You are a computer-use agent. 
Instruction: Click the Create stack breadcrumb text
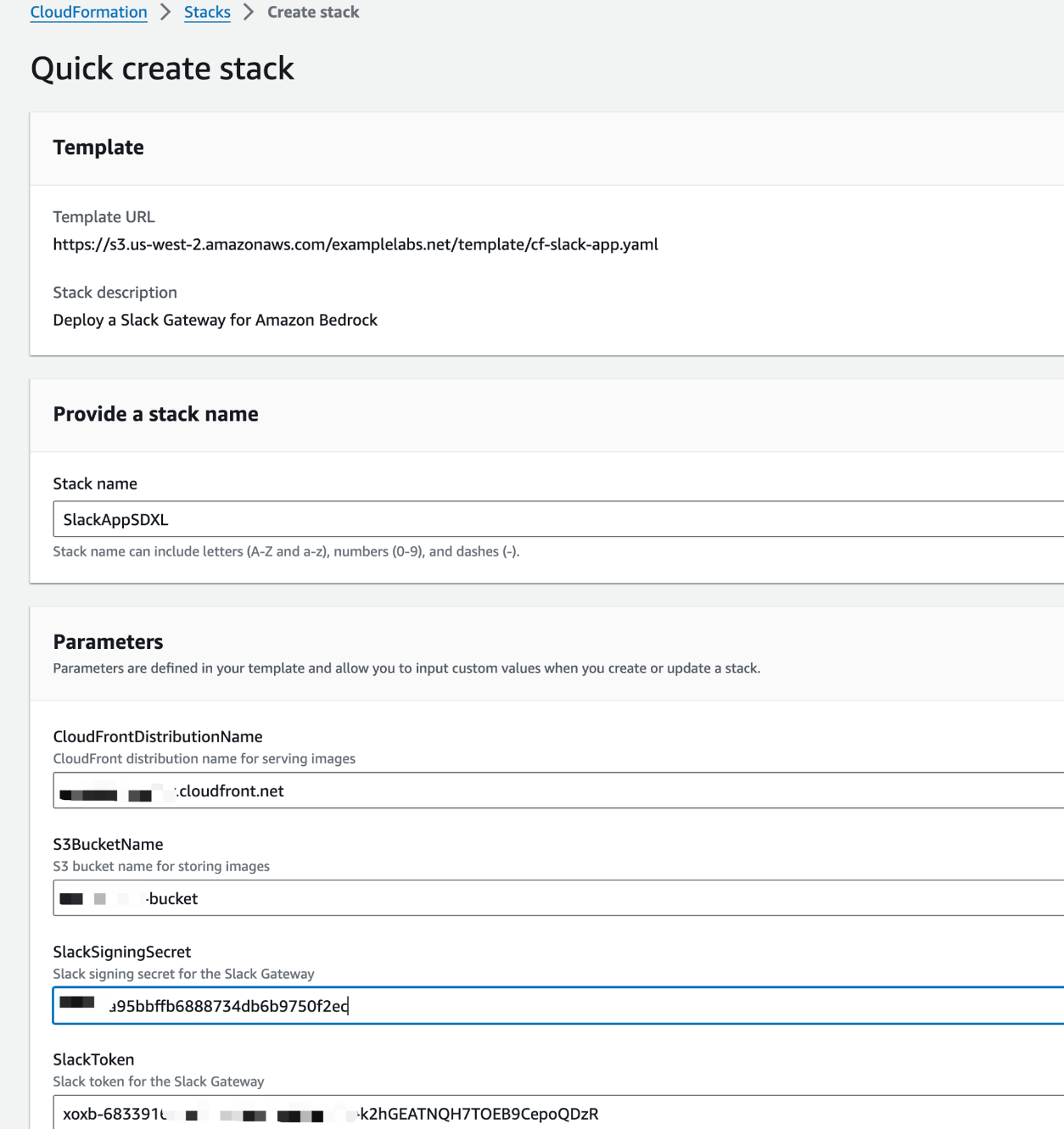point(313,12)
